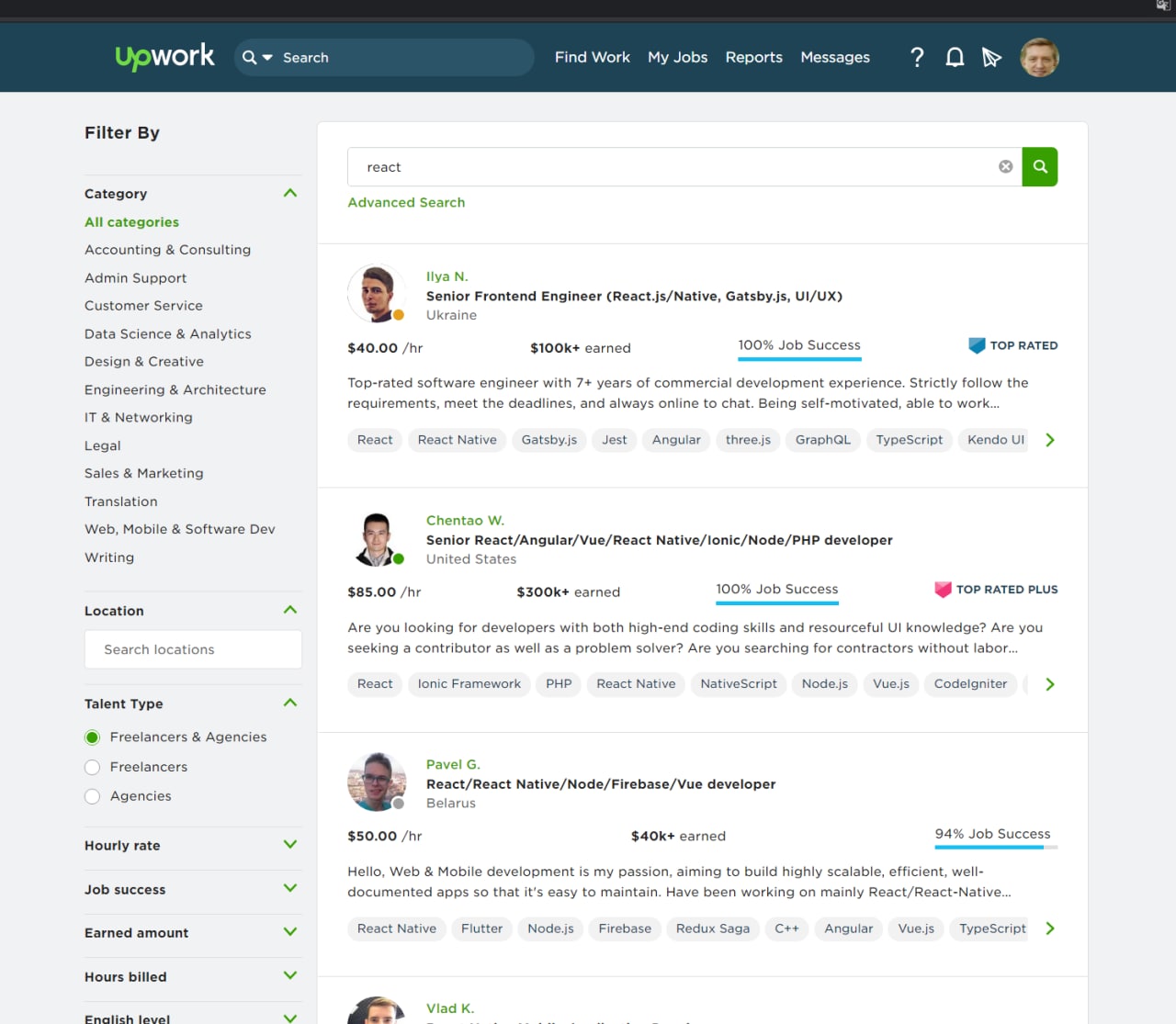1176x1024 pixels.
Task: Click the Top Rated Plus badge for Chentao W.
Action: pos(996,590)
